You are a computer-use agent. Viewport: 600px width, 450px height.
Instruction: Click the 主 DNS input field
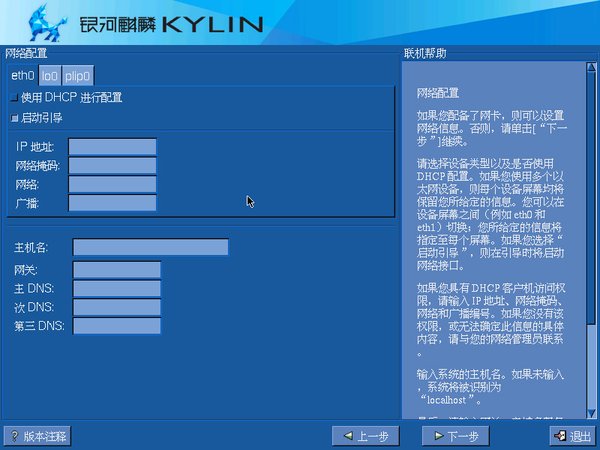pyautogui.click(x=117, y=289)
